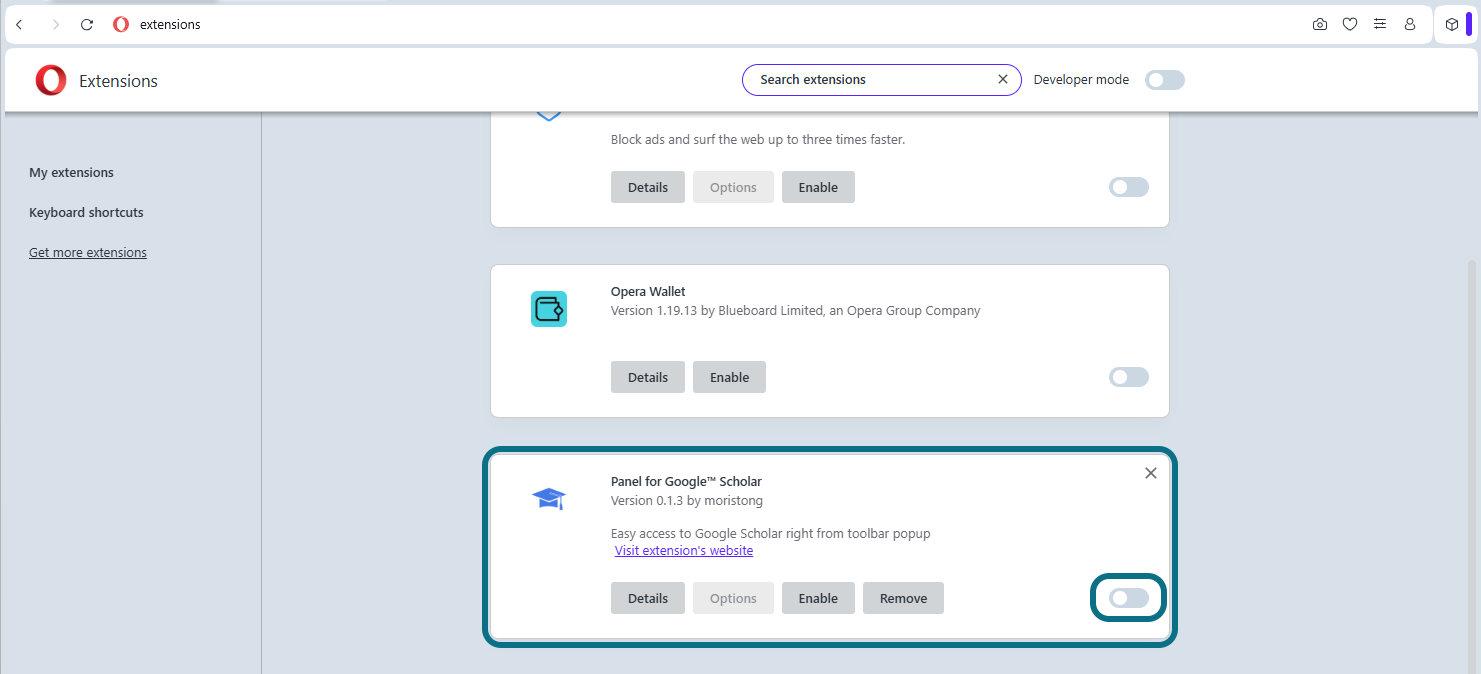Toggle Developer mode on
Image resolution: width=1481 pixels, height=674 pixels.
pyautogui.click(x=1165, y=80)
